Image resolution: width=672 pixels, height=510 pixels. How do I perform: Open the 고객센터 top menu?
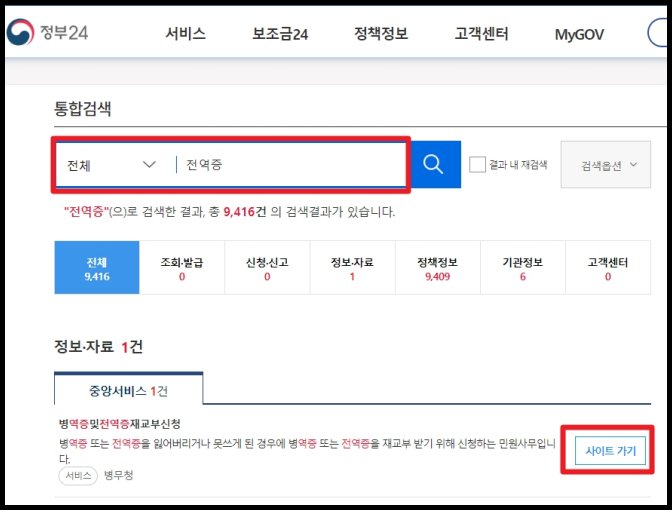click(x=481, y=34)
